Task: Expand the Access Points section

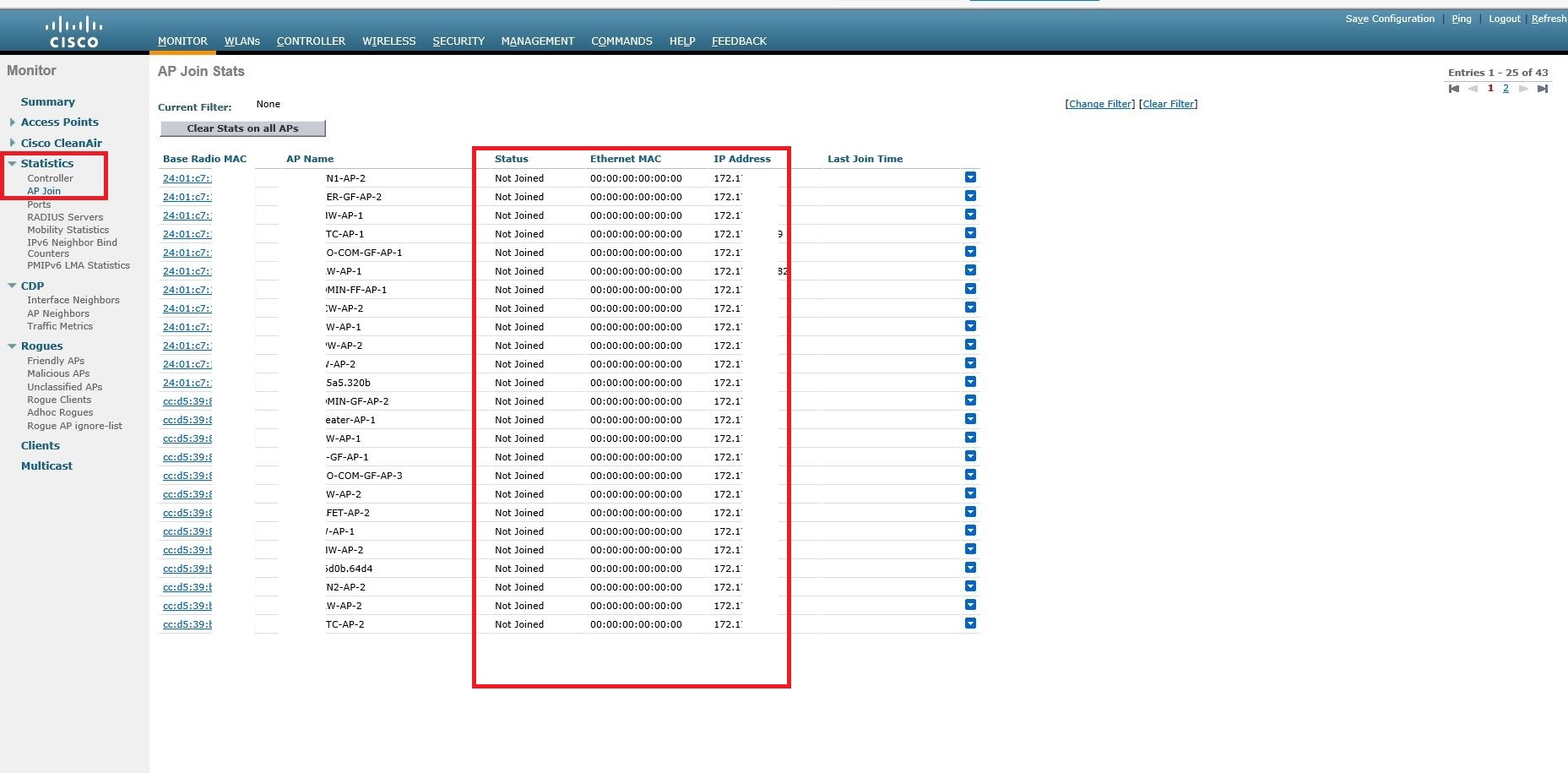Action: (12, 122)
